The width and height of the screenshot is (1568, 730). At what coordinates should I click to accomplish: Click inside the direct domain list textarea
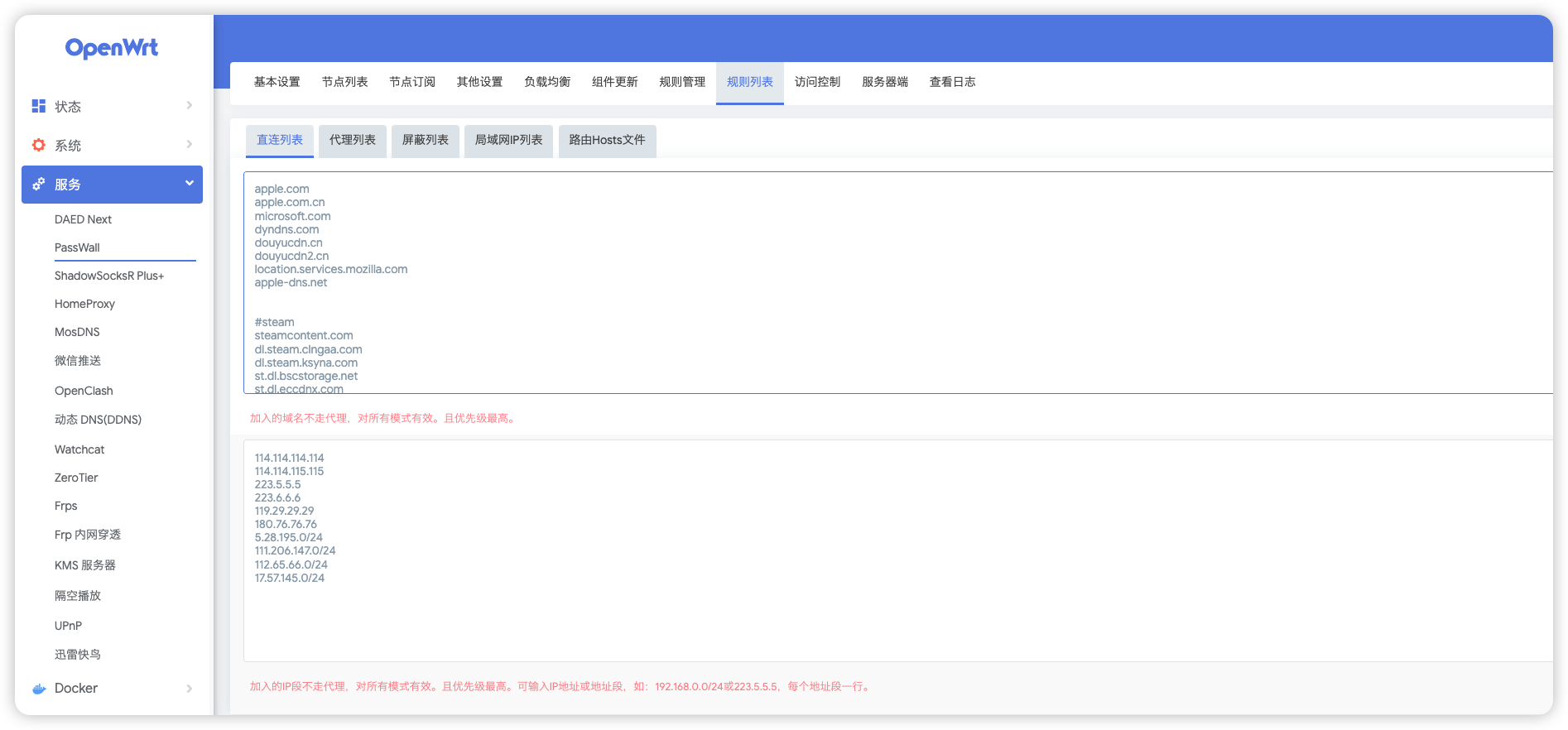point(898,283)
